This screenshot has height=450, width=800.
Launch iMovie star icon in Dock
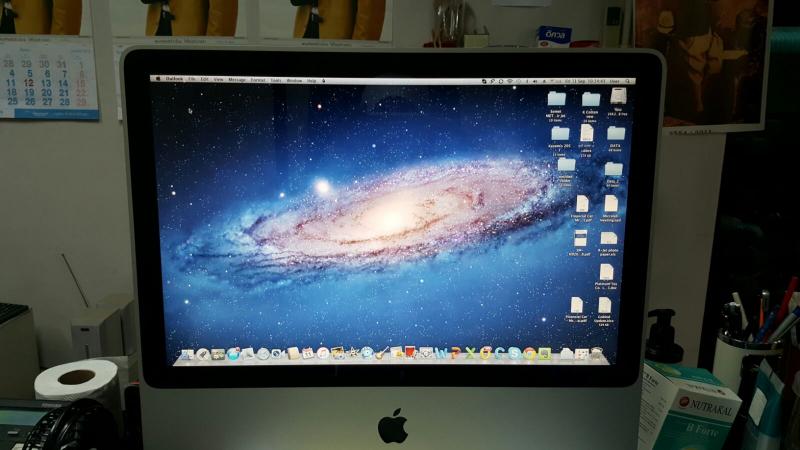tap(353, 353)
